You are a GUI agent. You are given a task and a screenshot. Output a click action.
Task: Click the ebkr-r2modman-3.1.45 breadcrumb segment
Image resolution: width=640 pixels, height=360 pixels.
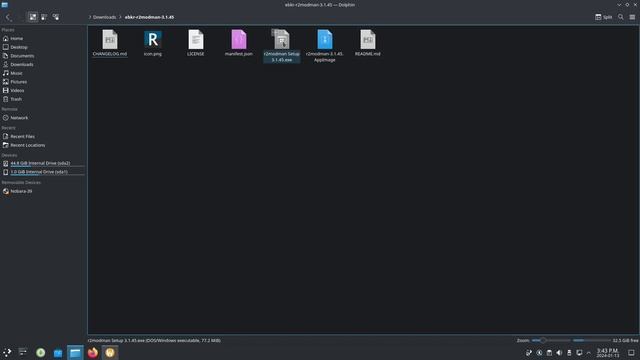(x=149, y=17)
